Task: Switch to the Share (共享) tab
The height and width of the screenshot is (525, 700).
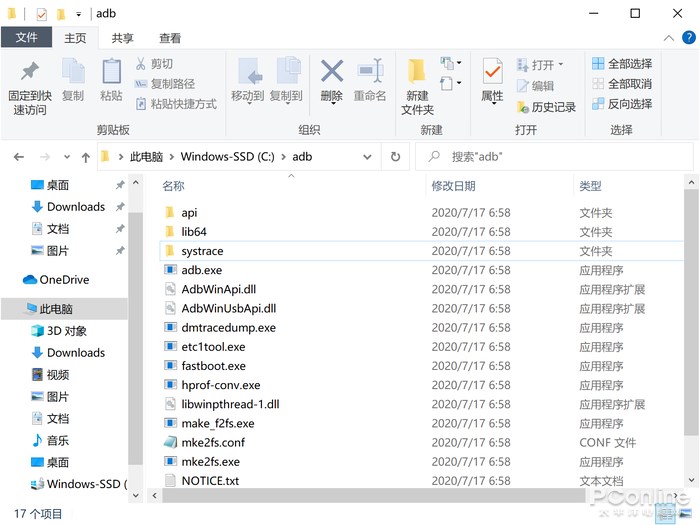Action: pos(123,38)
